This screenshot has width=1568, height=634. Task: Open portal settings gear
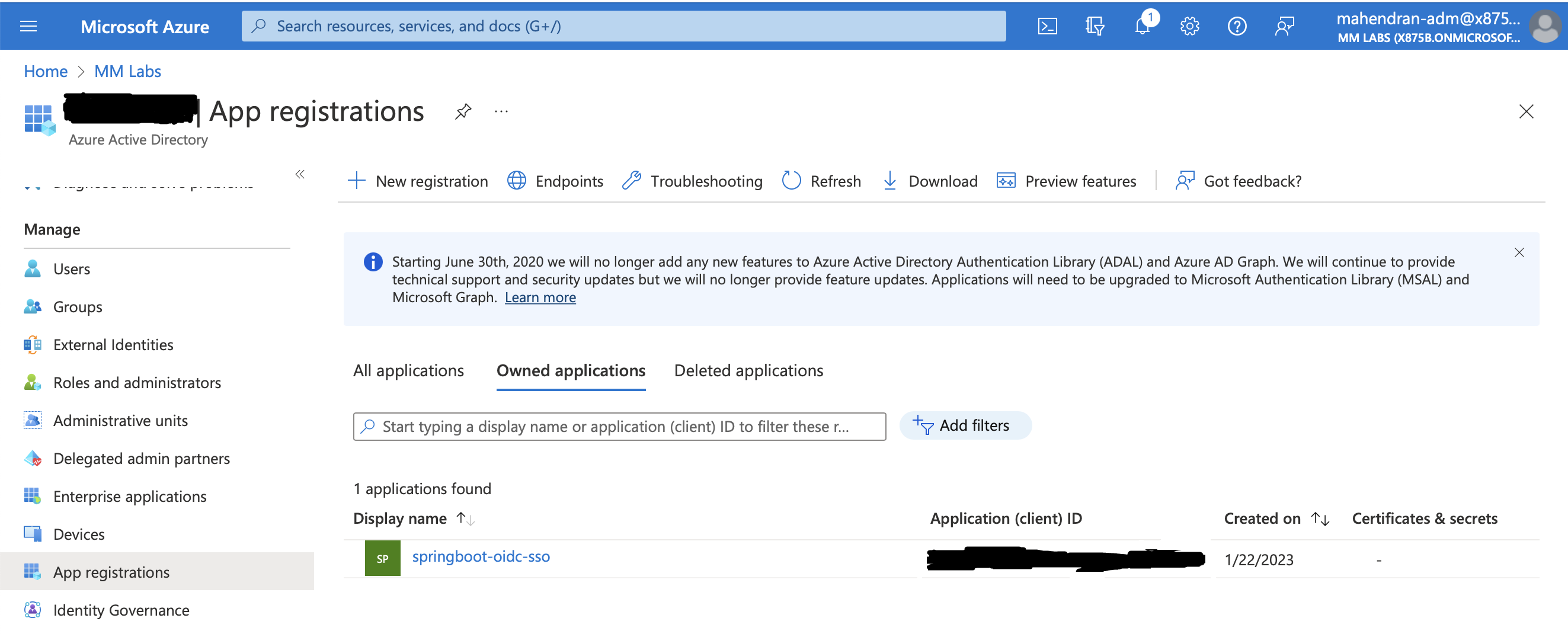pos(1189,26)
